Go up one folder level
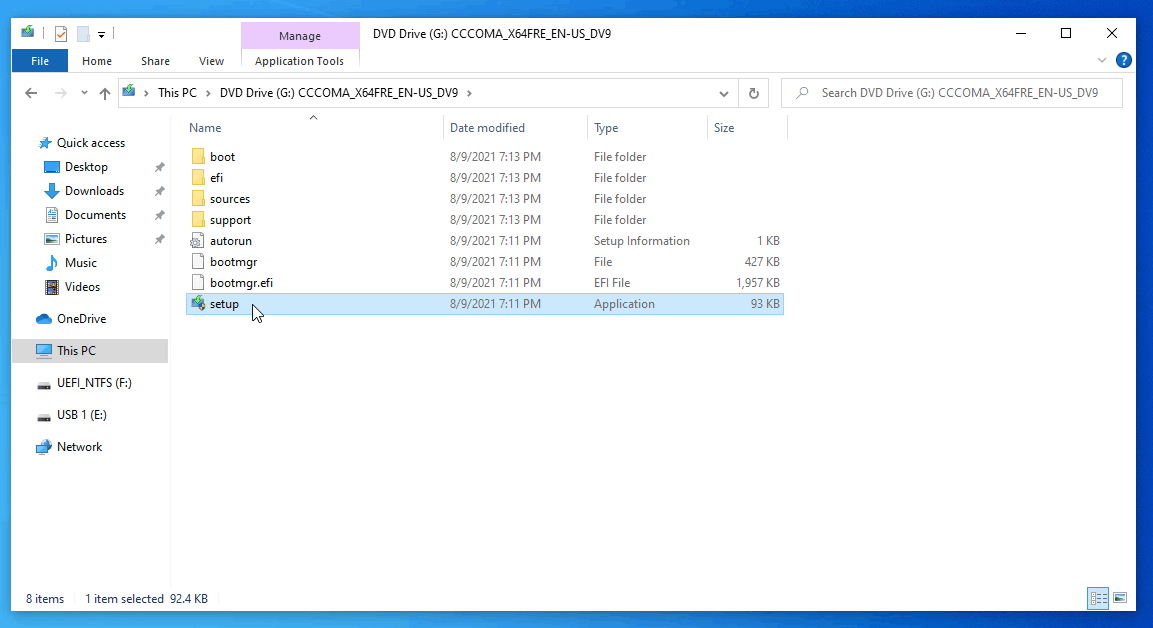1153x628 pixels. (x=104, y=93)
